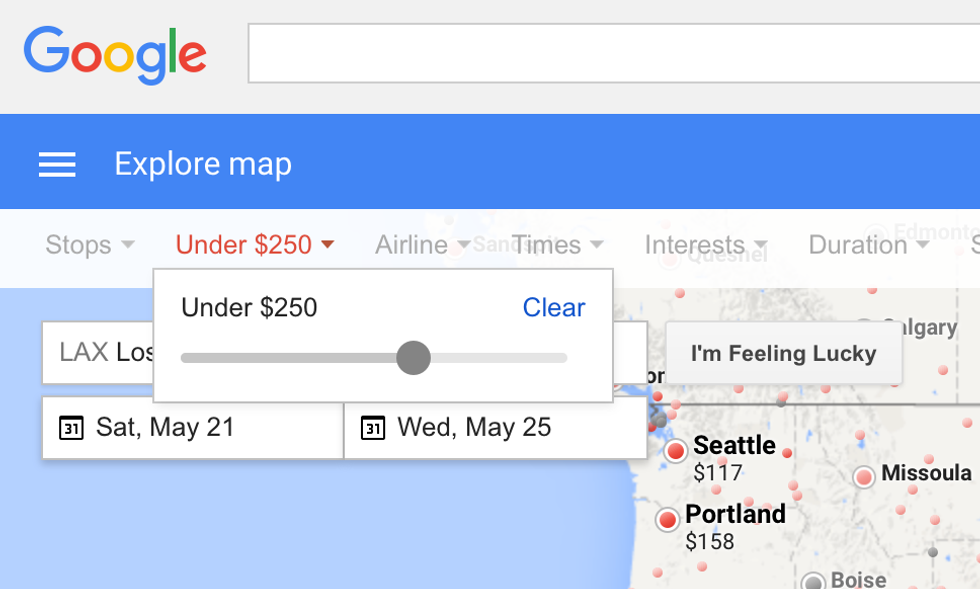Click the calendar icon beside Wed, May 25

pyautogui.click(x=372, y=428)
